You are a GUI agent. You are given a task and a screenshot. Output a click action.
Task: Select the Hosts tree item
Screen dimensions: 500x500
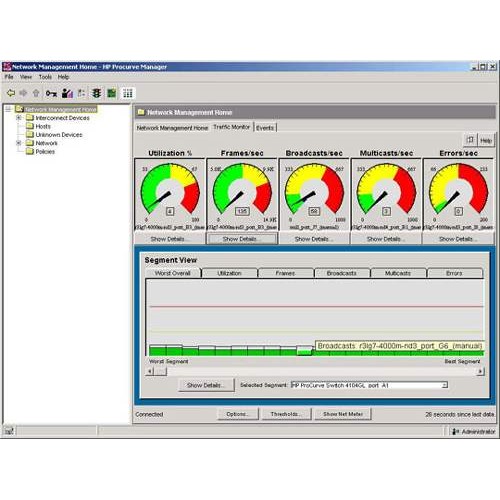[x=43, y=126]
